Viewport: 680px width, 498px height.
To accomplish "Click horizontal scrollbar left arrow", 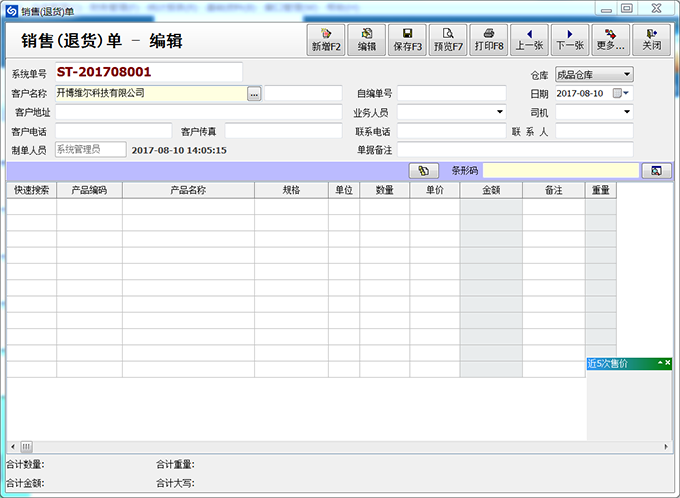I will [13, 446].
